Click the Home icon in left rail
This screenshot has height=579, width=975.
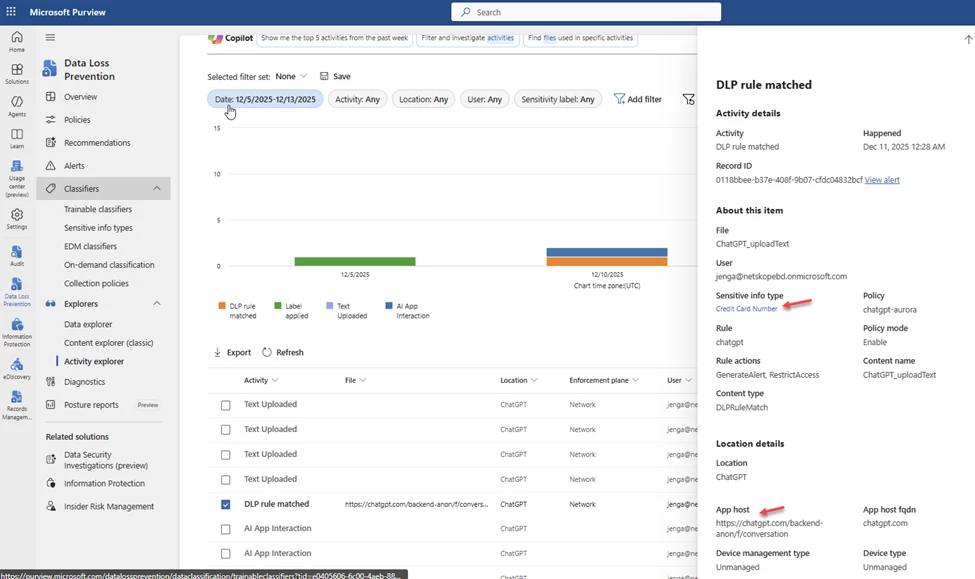tap(17, 37)
